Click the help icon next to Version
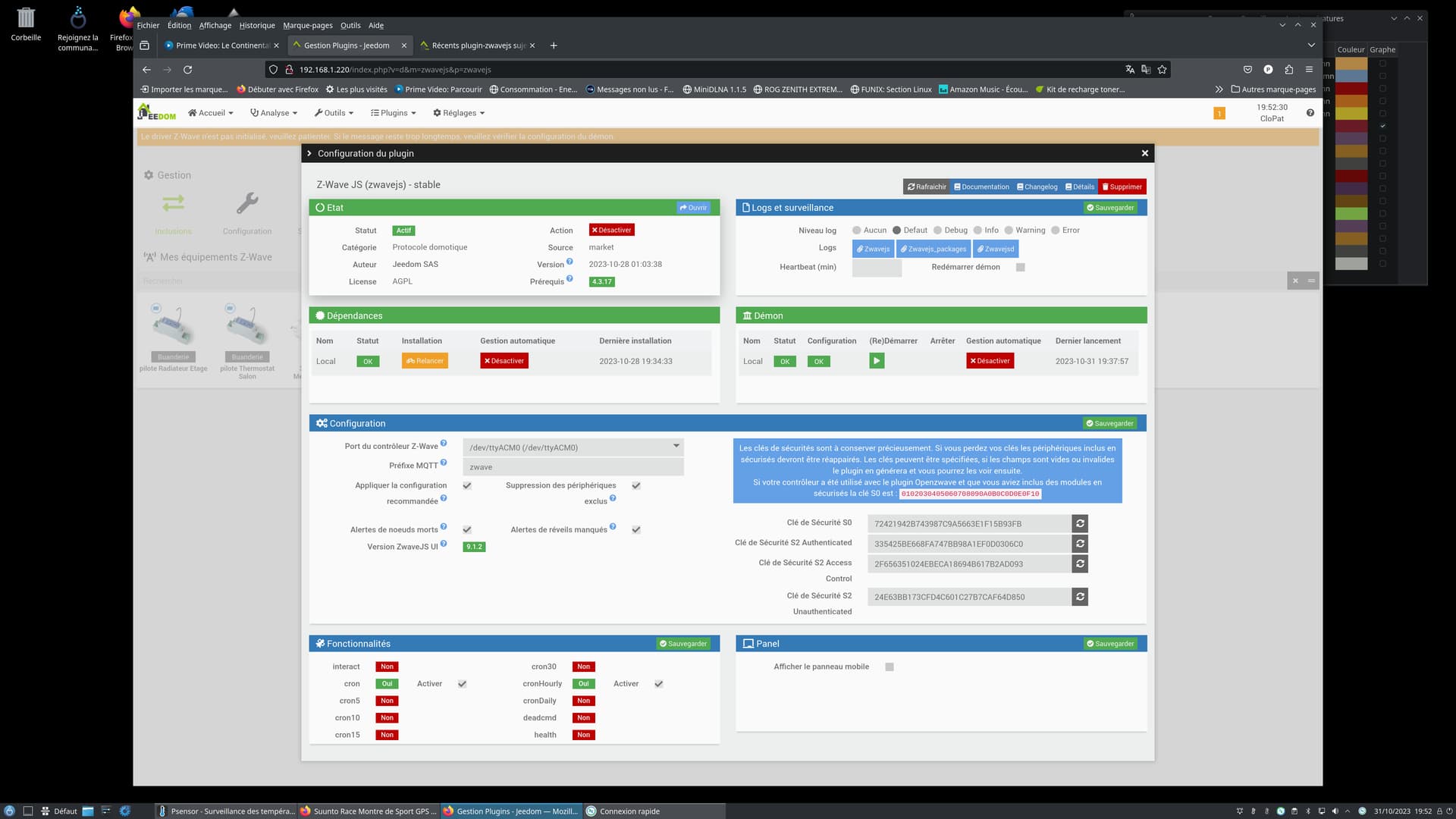This screenshot has width=1456, height=819. [570, 262]
